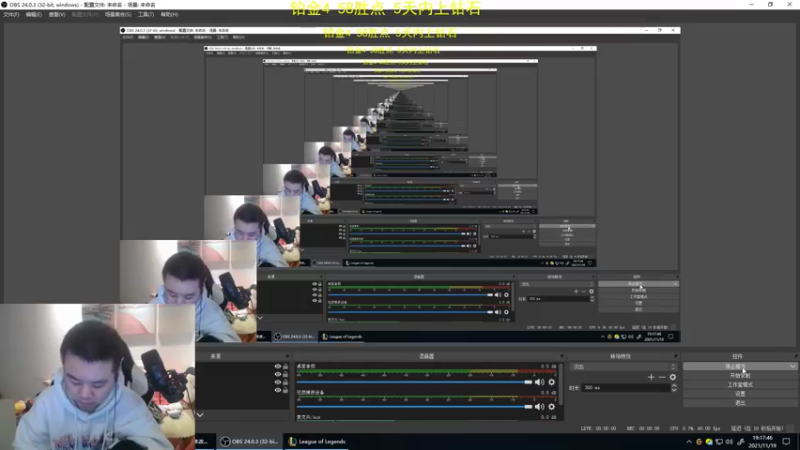This screenshot has width=800, height=450.
Task: Remove transition with the minus icon
Action: pos(662,377)
